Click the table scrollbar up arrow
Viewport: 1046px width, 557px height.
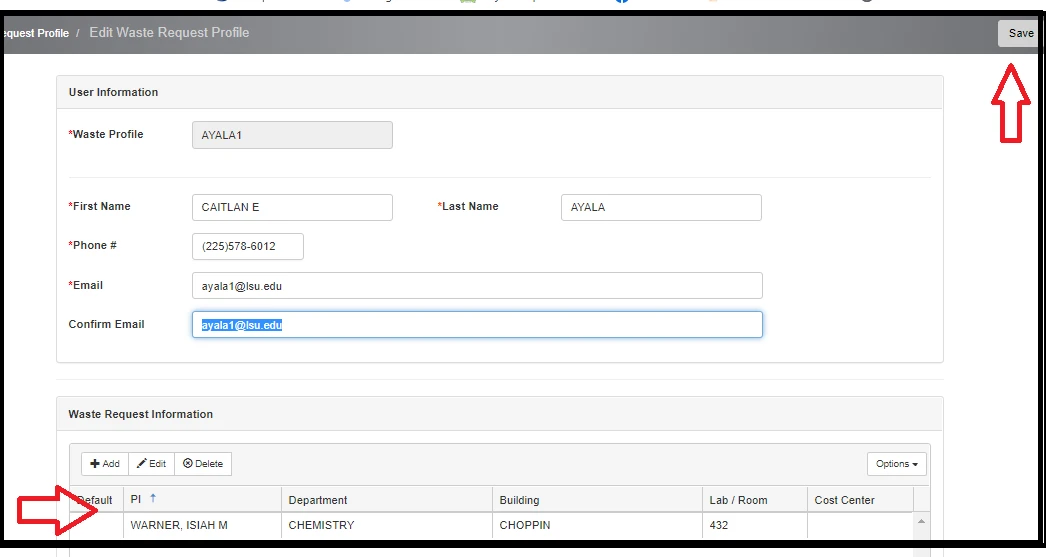point(921,521)
